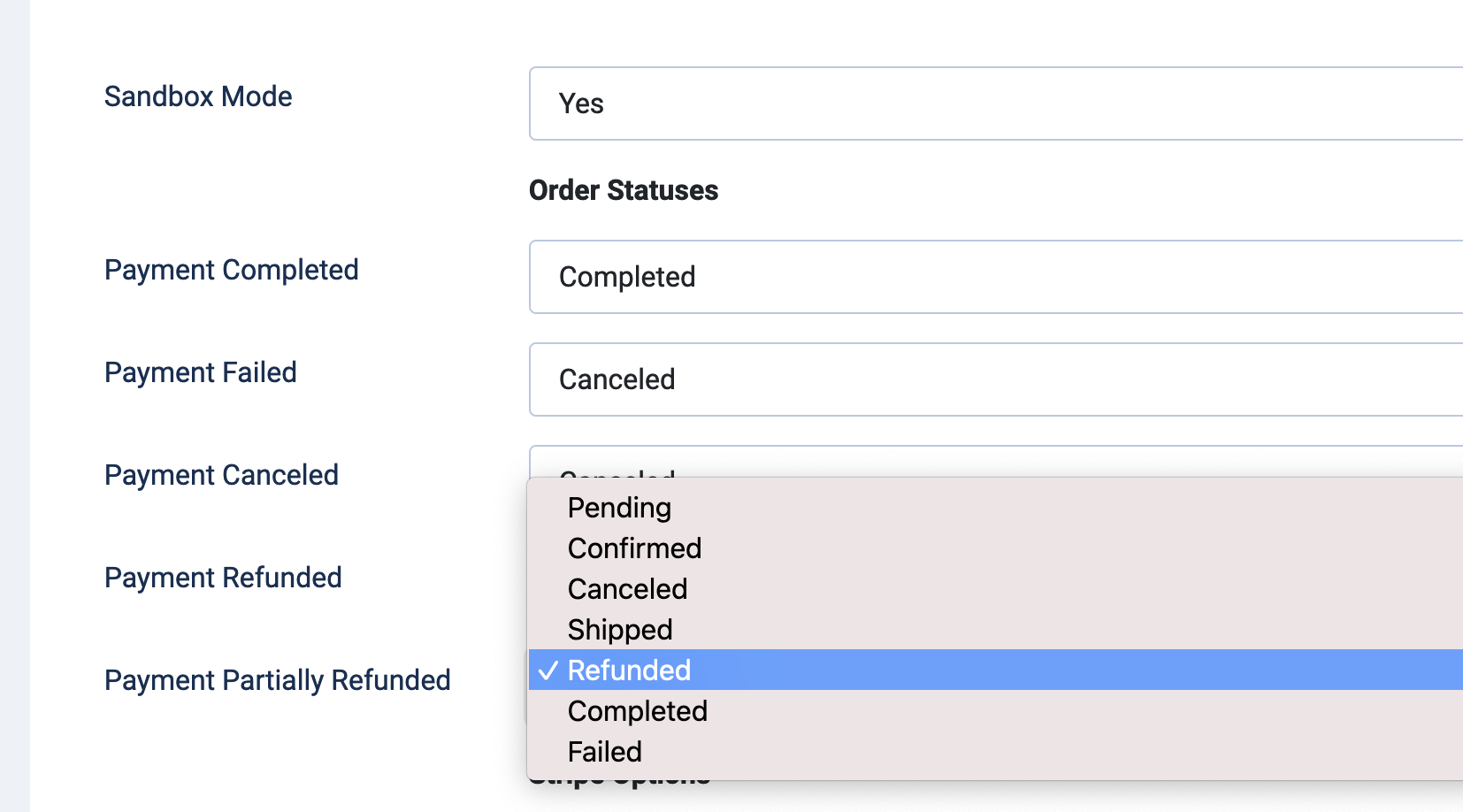The image size is (1463, 812).
Task: Click the Payment Failed label
Action: click(200, 372)
